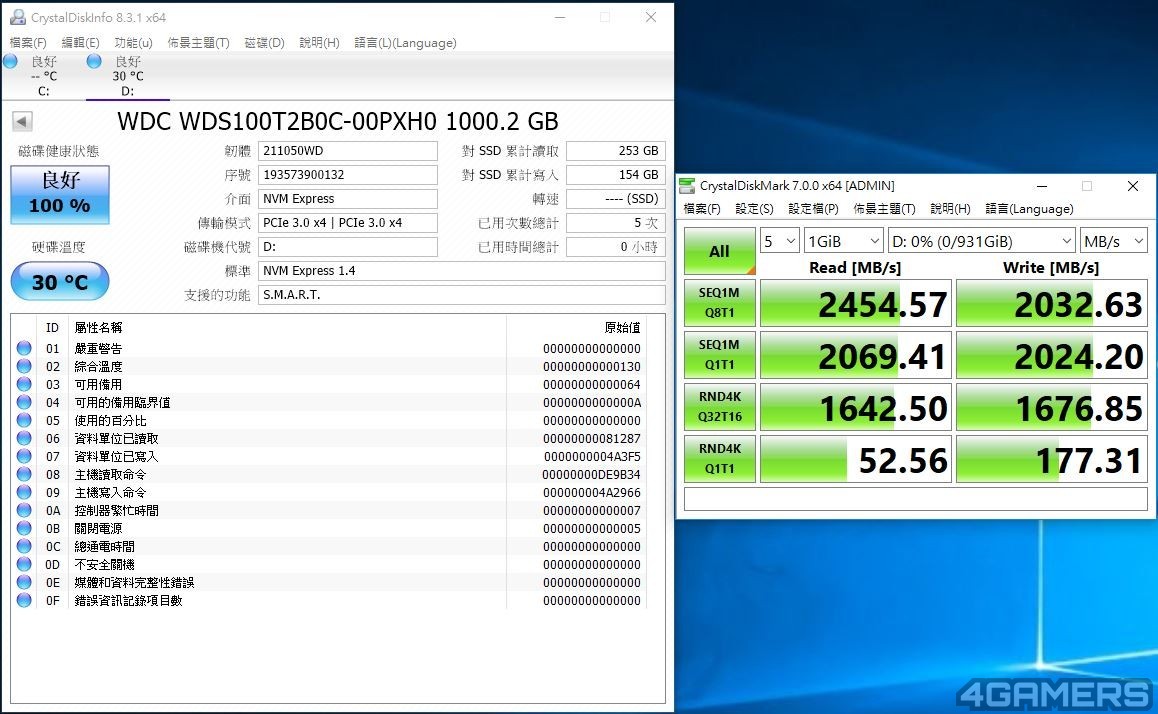Open 說明(H) menu in CrystalDiskMark
Screen dimensions: 1158x714
click(x=950, y=209)
